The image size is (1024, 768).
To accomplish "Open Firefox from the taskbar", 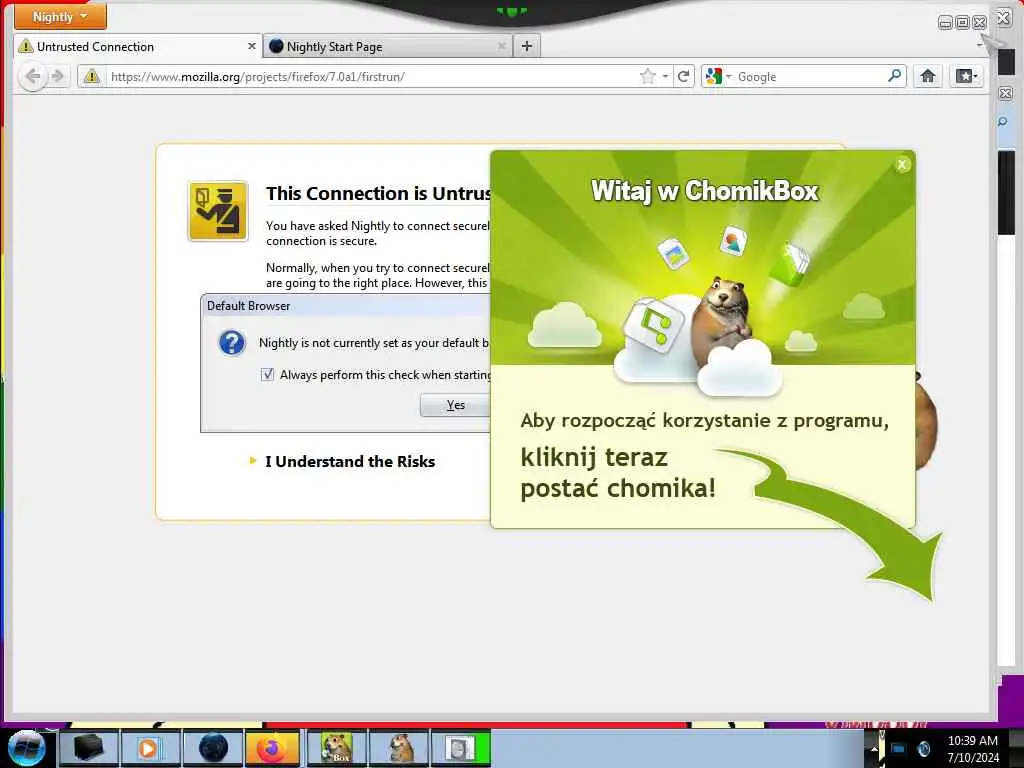I will point(272,748).
